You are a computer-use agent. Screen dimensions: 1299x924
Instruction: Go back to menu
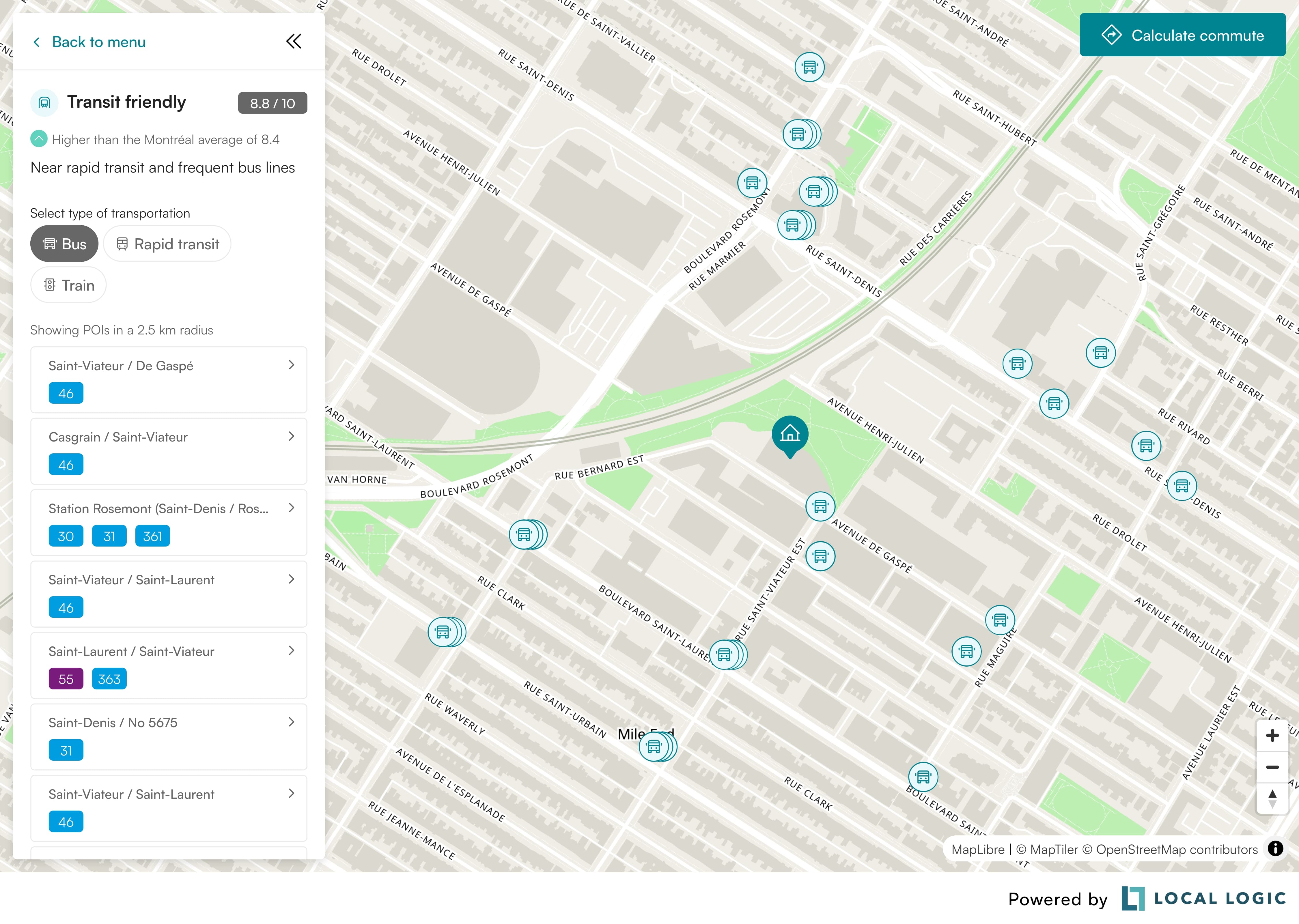click(89, 42)
